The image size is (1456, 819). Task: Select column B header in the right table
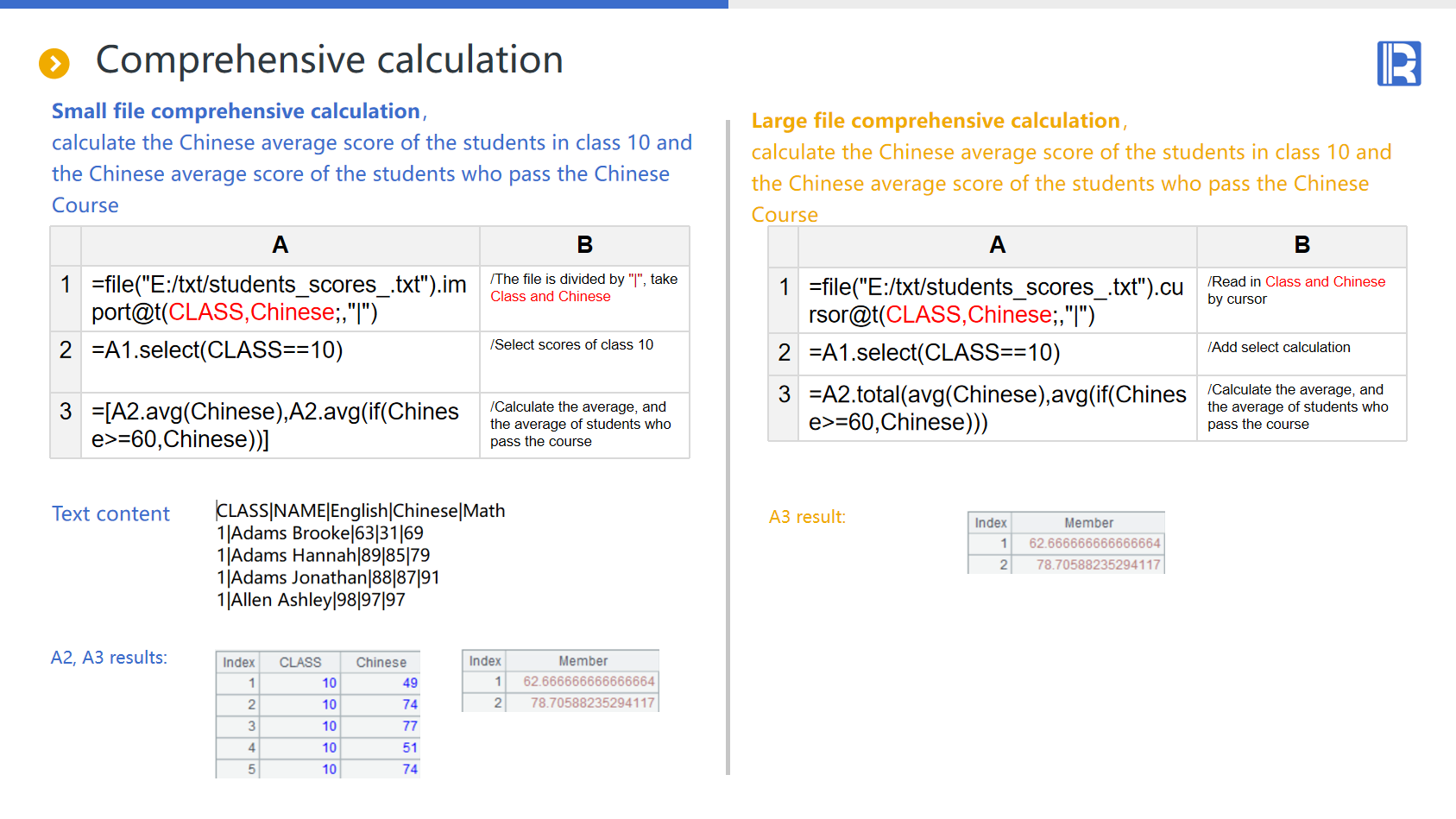1301,246
